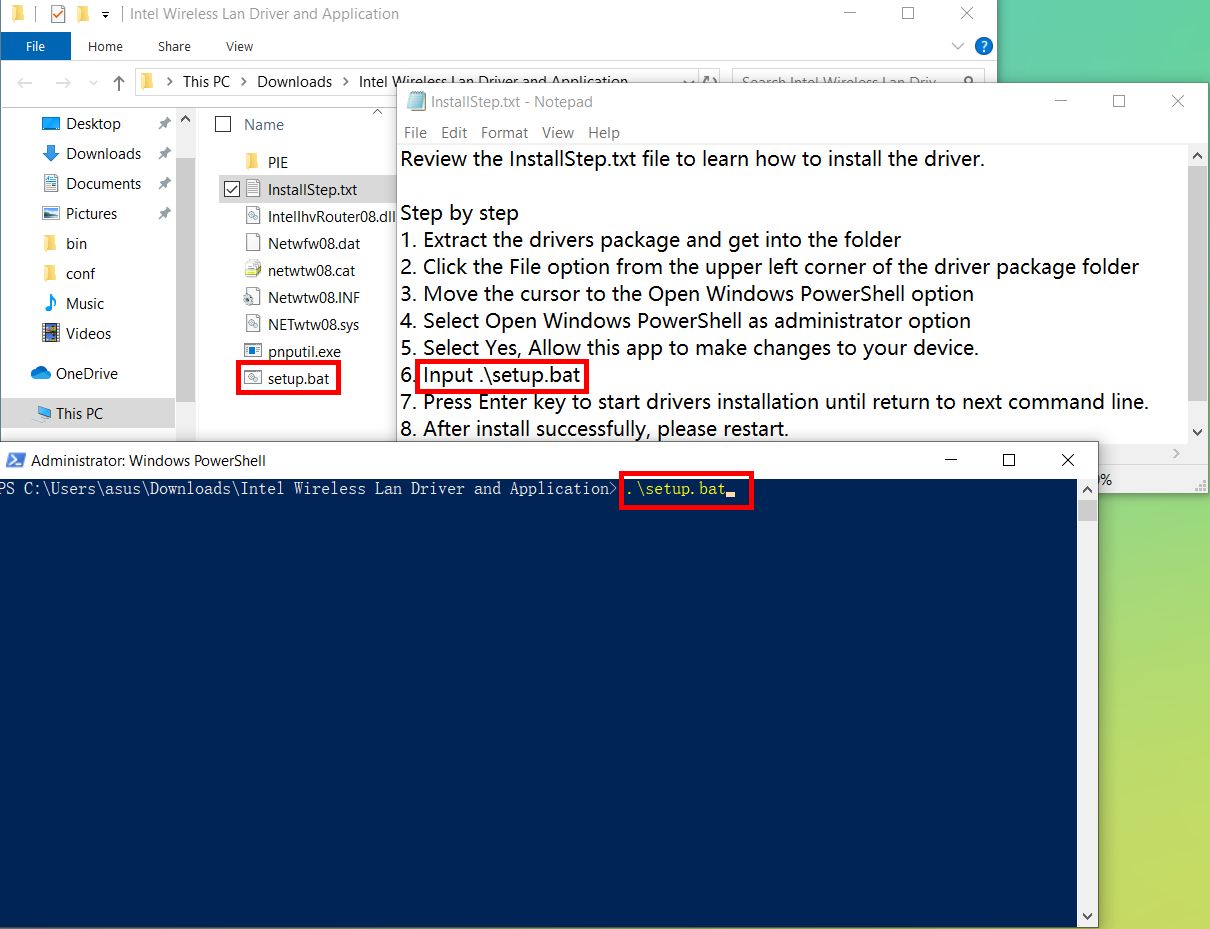Click the pin icon next to Pictures
The image size is (1210, 929).
[164, 214]
